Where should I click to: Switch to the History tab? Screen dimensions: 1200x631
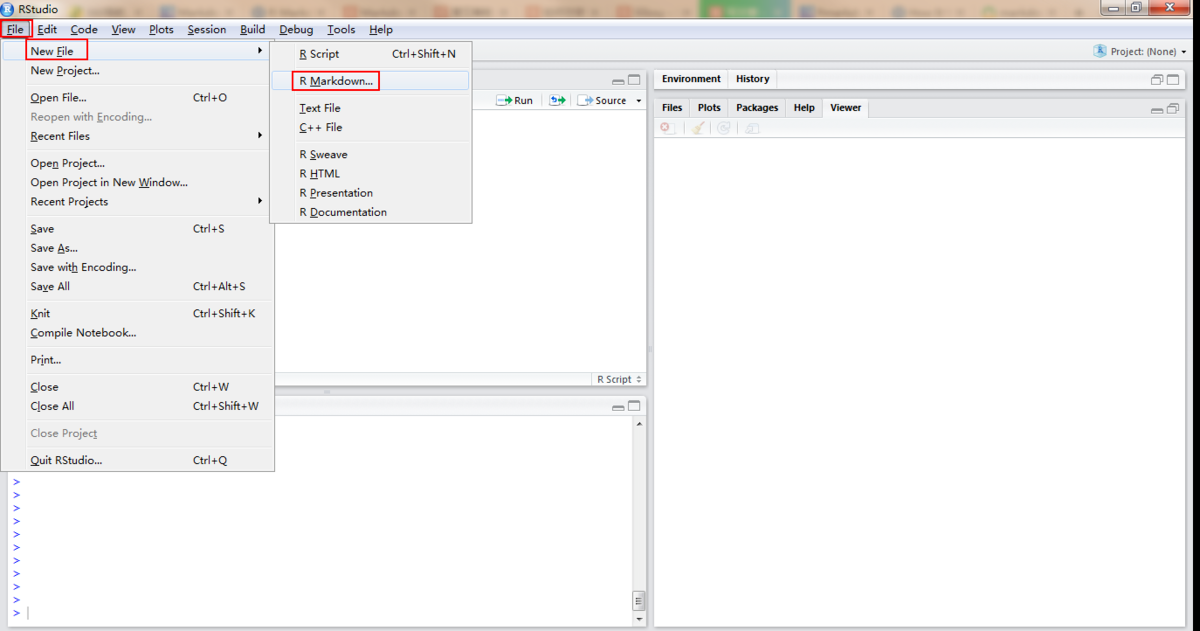coord(753,79)
